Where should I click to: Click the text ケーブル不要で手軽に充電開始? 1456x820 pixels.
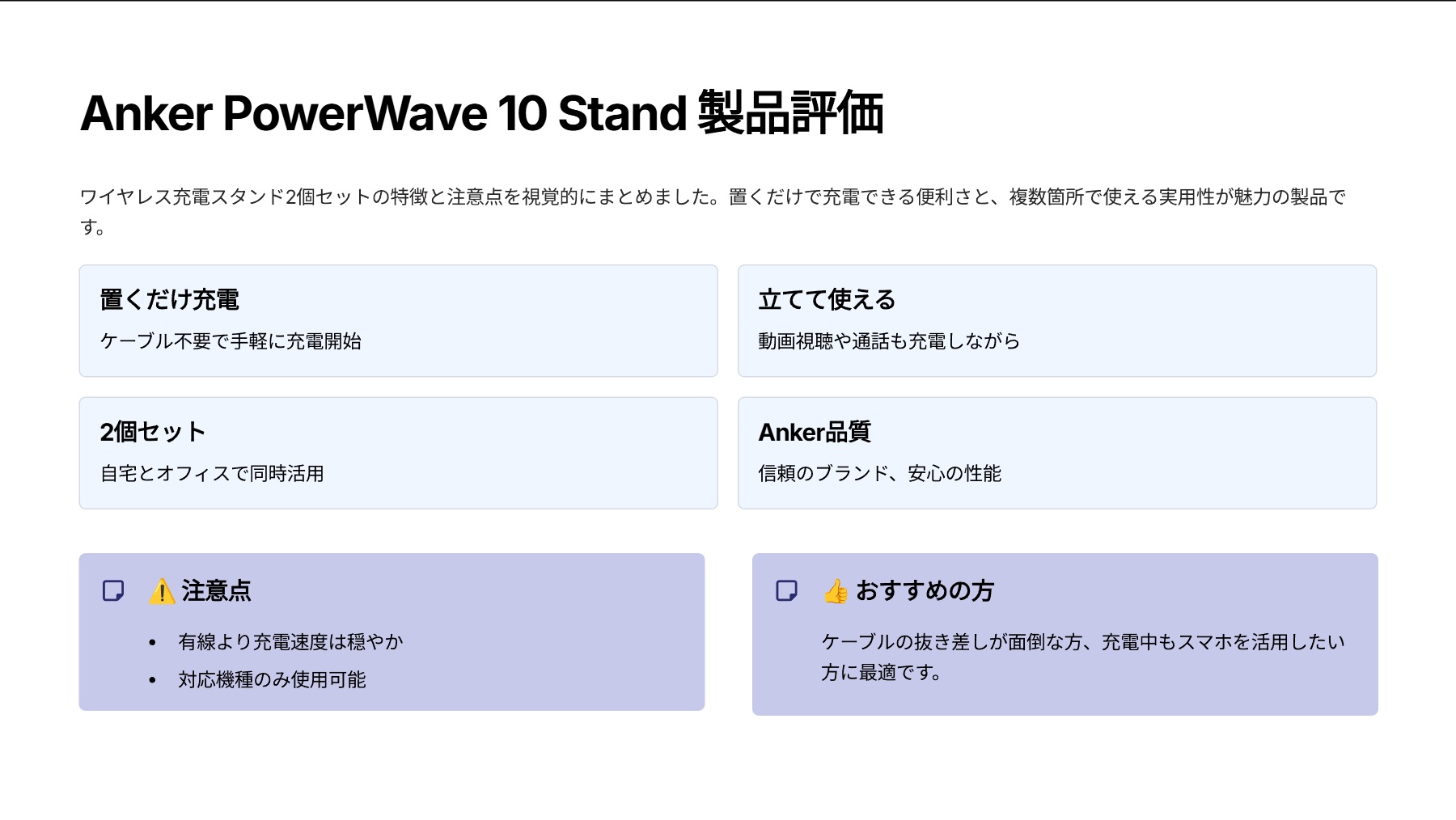(231, 342)
